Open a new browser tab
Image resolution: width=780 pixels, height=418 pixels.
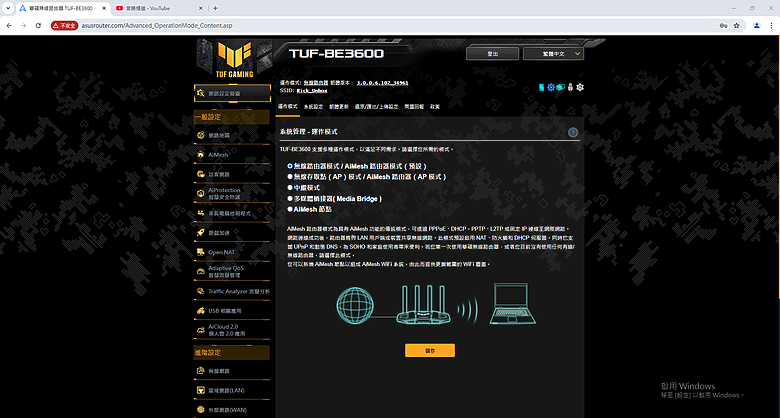pyautogui.click(x=215, y=8)
